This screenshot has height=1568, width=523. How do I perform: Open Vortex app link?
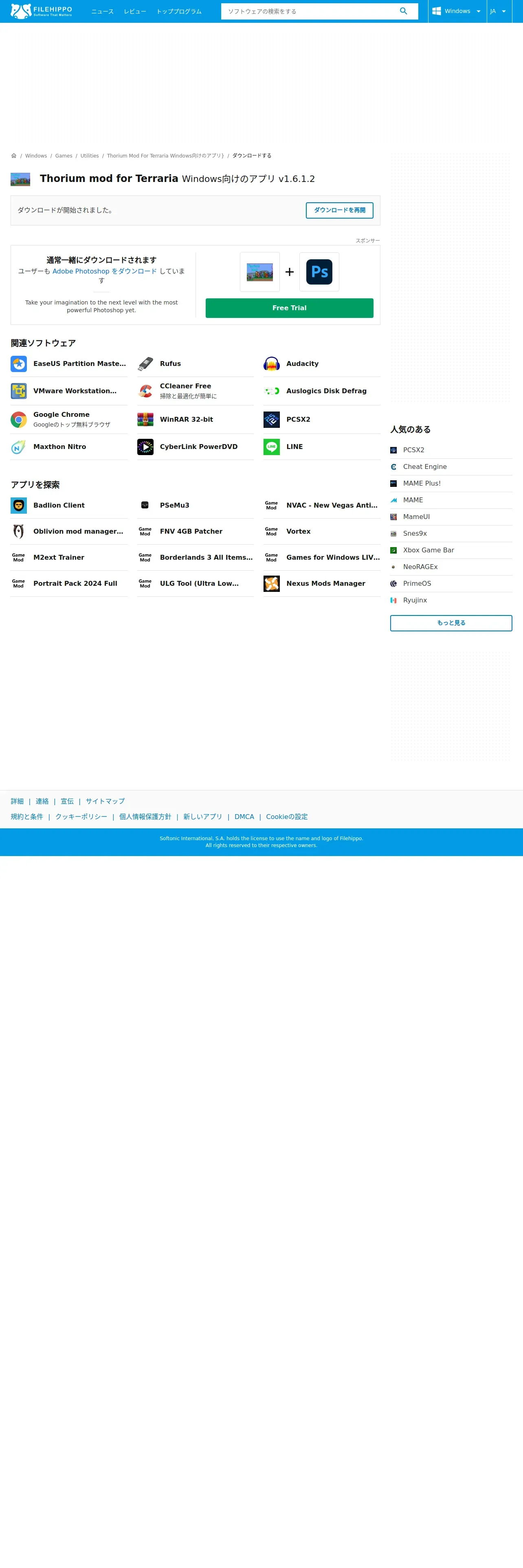point(298,531)
